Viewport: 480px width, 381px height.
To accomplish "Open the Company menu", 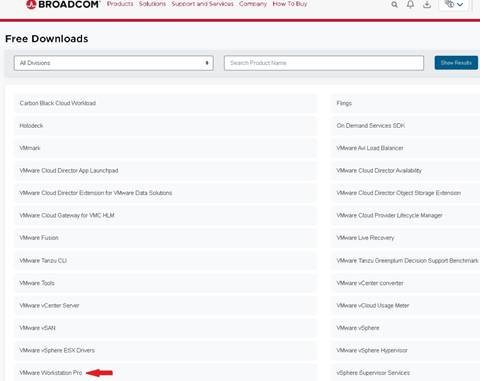I will (253, 4).
